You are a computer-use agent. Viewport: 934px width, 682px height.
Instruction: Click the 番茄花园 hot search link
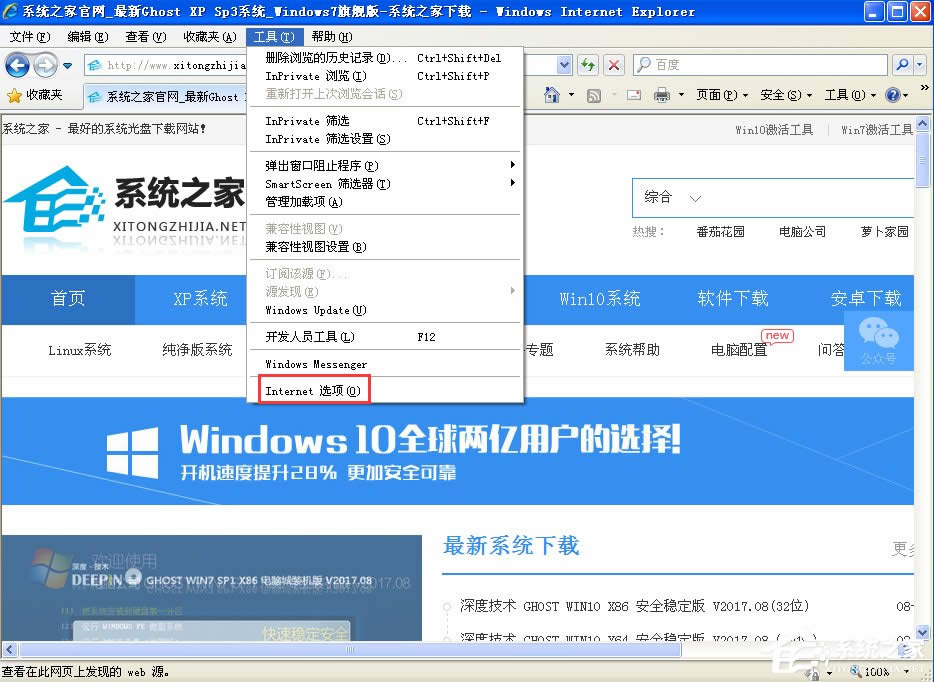[x=720, y=231]
